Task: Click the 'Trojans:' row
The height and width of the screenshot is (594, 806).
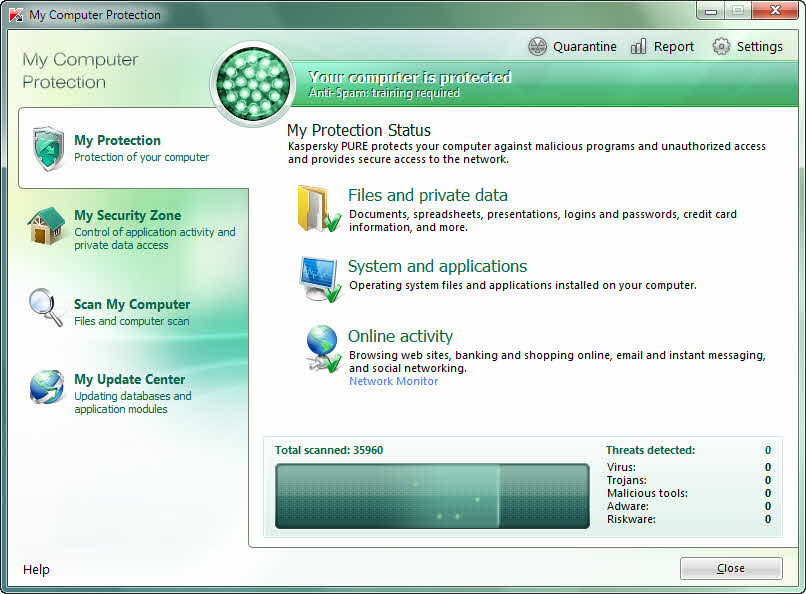Action: [689, 480]
